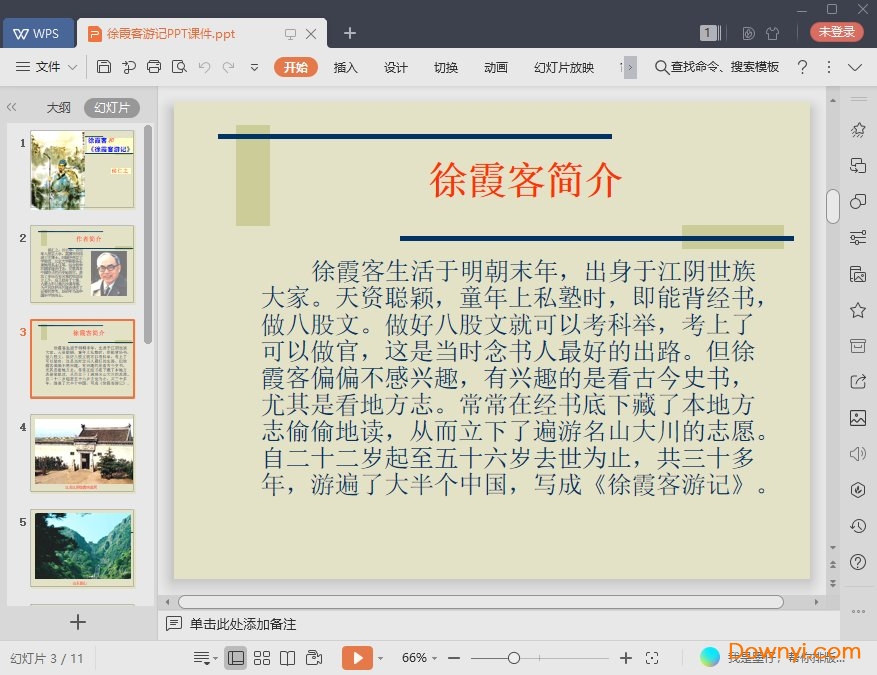Click the undo arrow icon
877x675 pixels.
204,67
